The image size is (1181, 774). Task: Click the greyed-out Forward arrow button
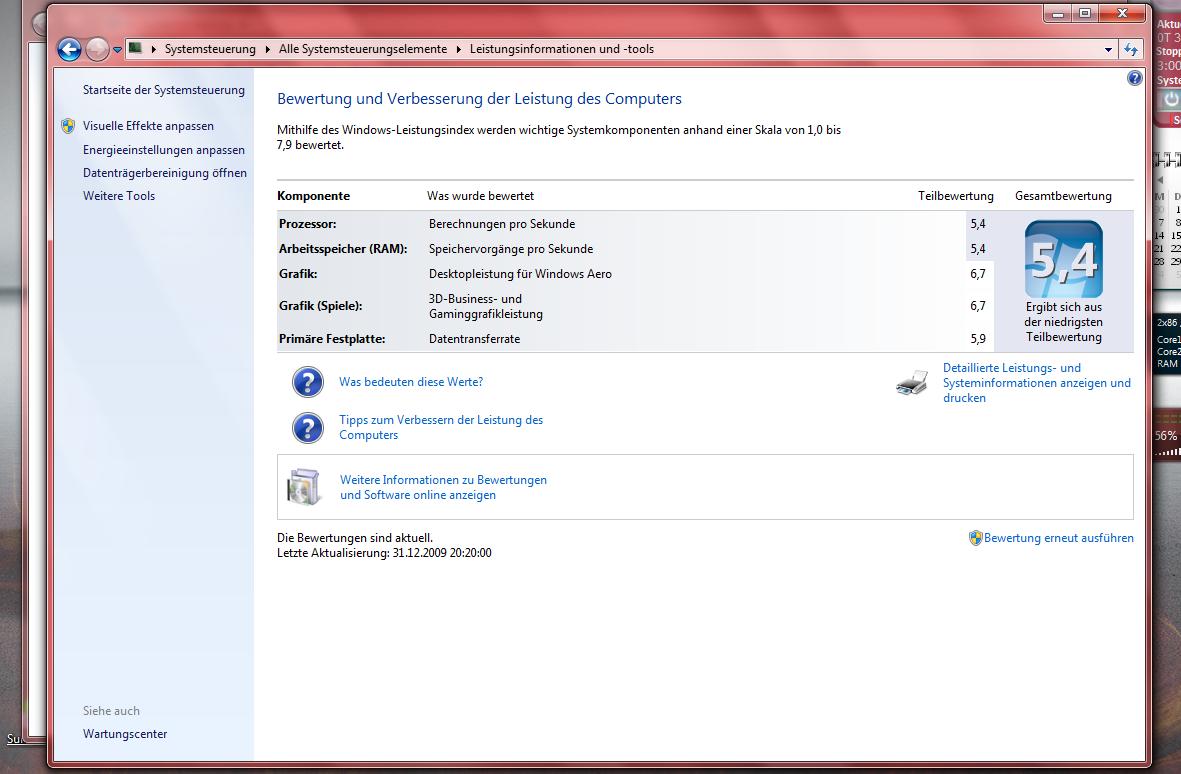(97, 50)
